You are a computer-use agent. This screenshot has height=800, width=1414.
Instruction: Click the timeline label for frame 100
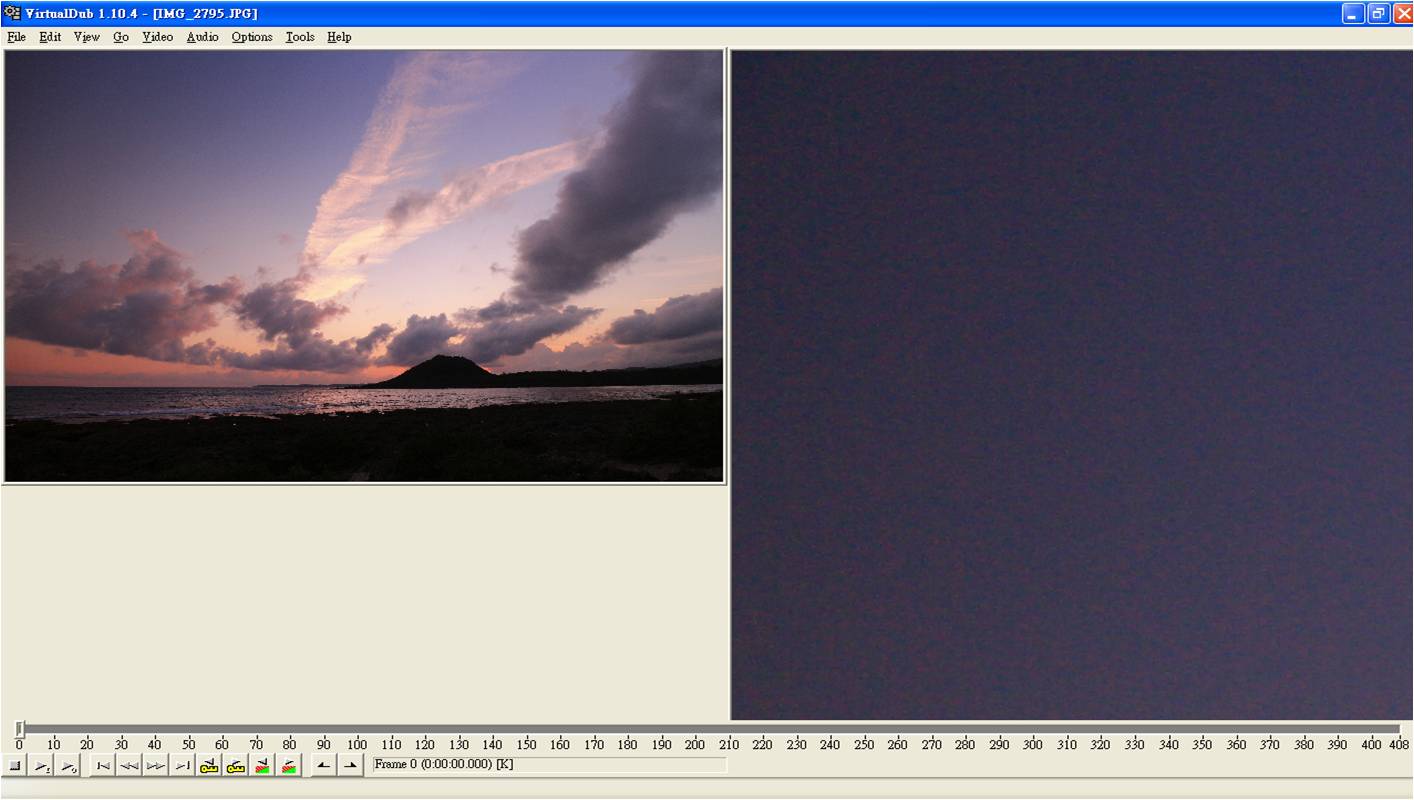click(x=357, y=744)
